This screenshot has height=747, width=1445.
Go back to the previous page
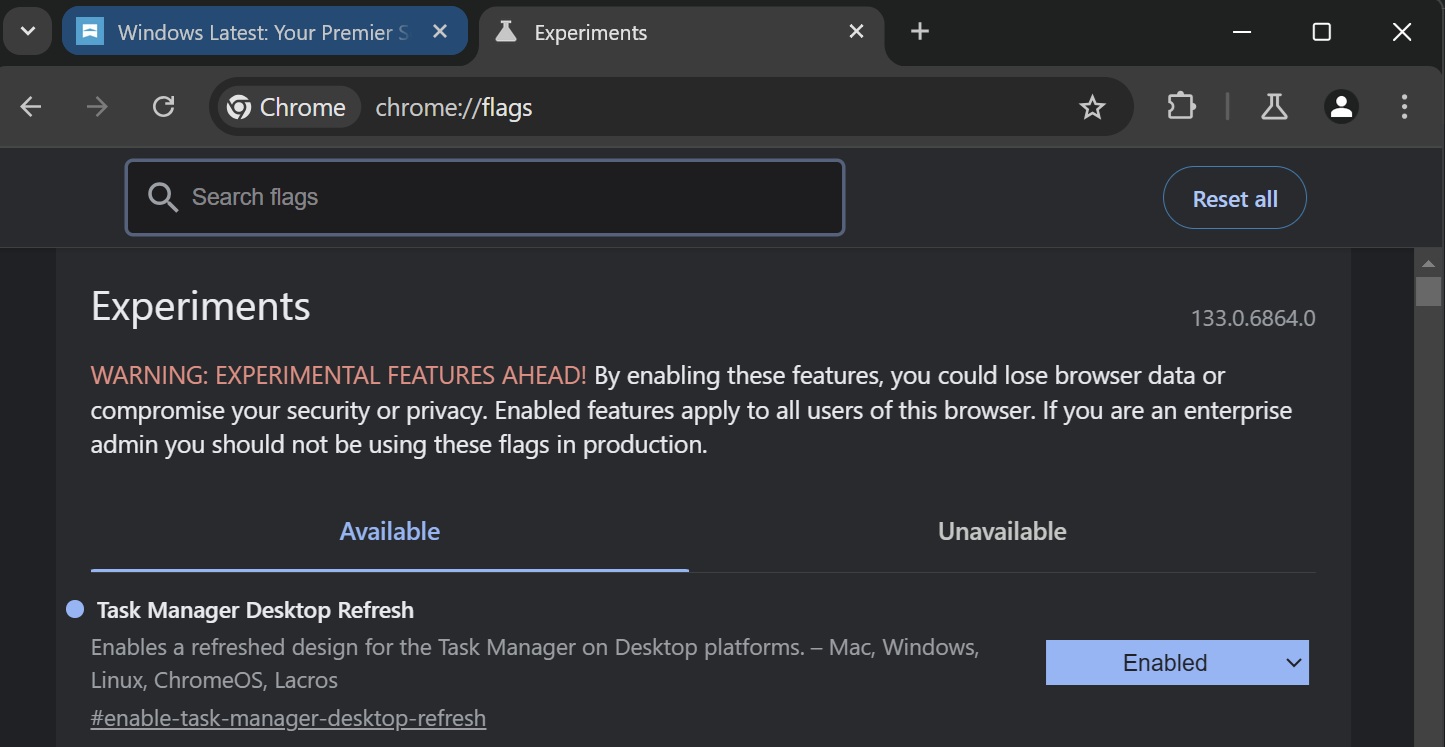31,107
